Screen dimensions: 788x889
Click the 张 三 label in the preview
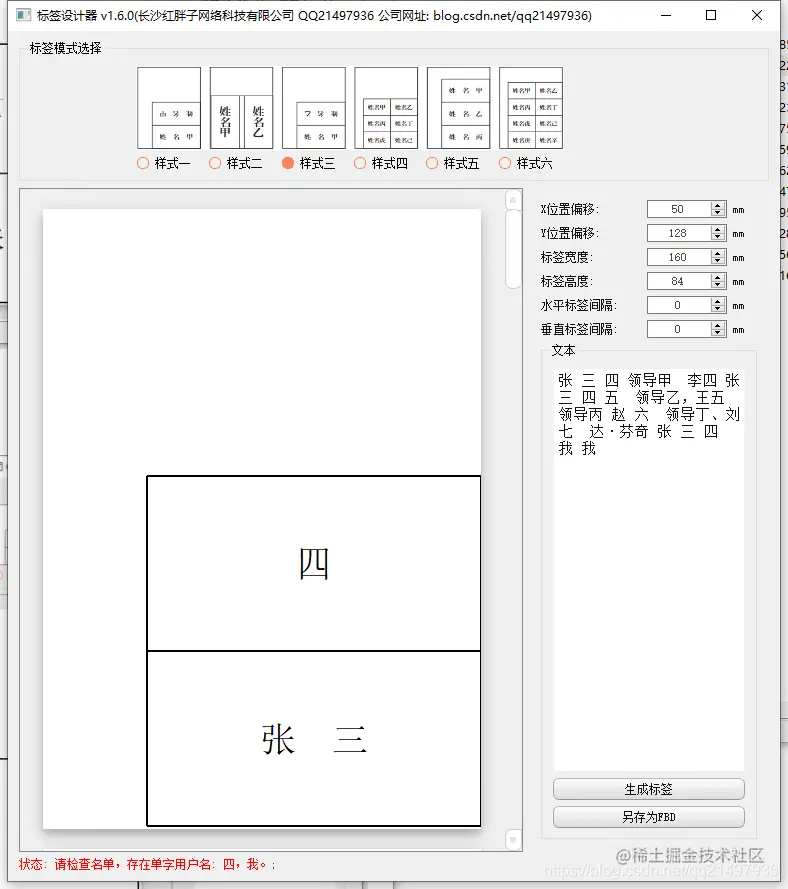[x=314, y=739]
